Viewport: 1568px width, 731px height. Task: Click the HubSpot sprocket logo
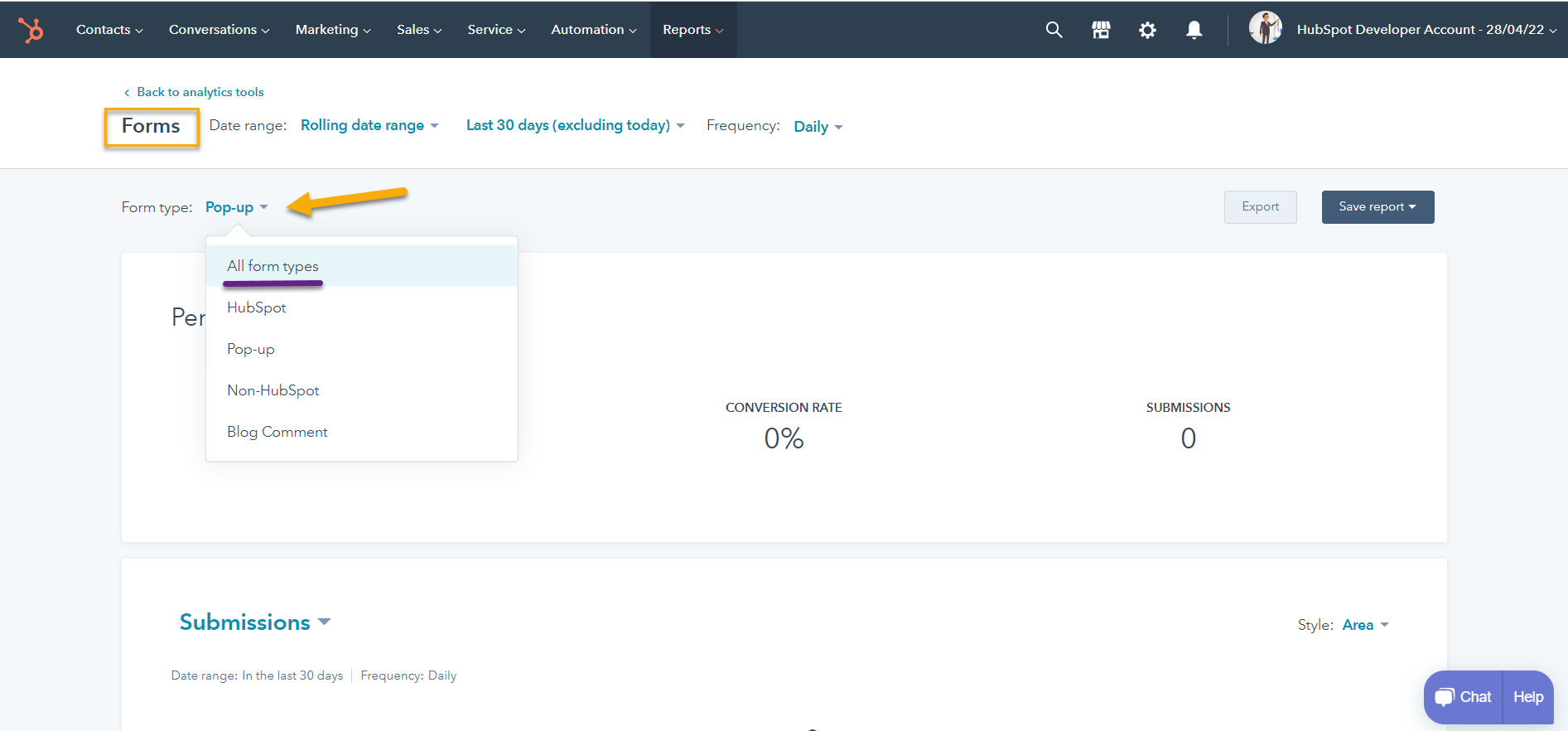(31, 30)
